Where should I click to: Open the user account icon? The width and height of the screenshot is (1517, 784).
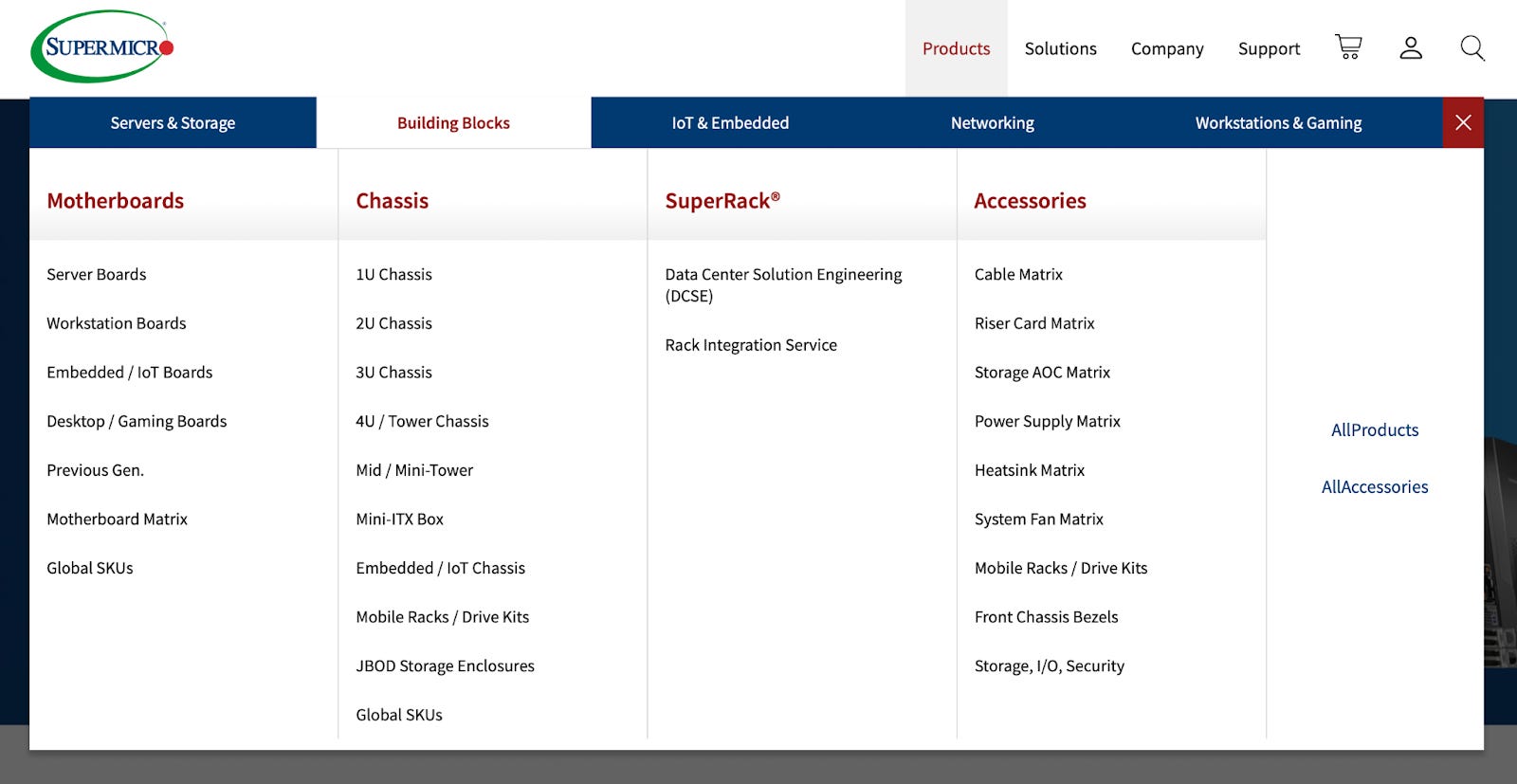tap(1411, 47)
